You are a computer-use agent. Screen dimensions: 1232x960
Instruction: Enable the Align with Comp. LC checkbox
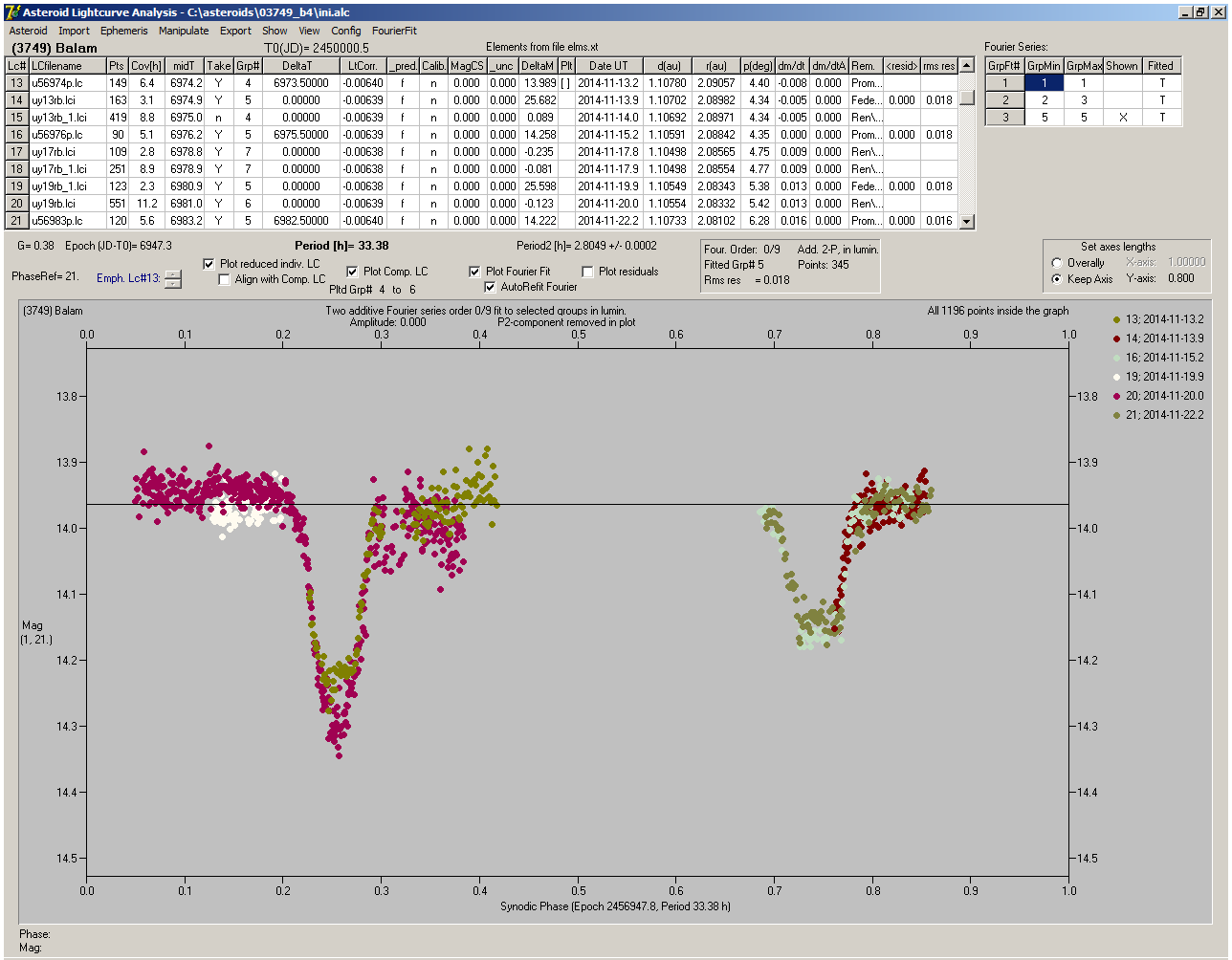(x=224, y=280)
